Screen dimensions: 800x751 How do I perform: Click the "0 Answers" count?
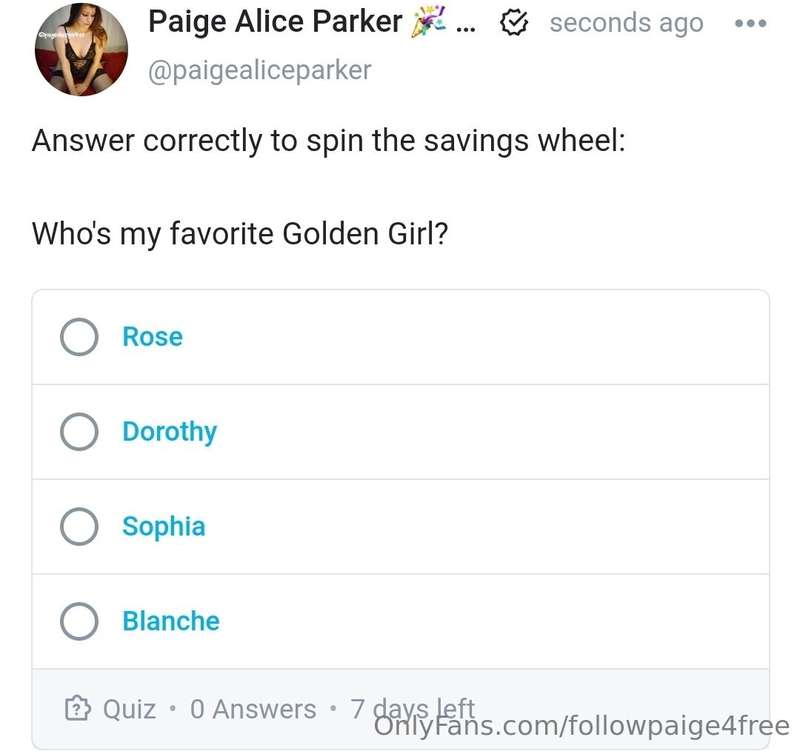(x=253, y=709)
